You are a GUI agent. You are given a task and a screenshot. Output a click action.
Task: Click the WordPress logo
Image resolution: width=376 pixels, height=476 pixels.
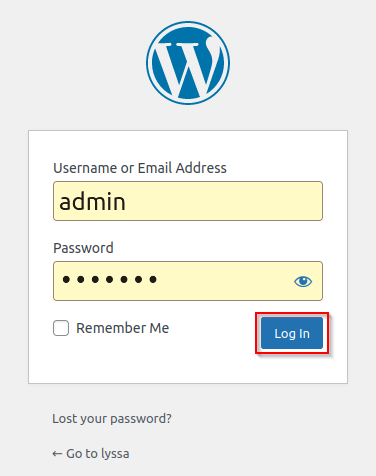click(188, 63)
